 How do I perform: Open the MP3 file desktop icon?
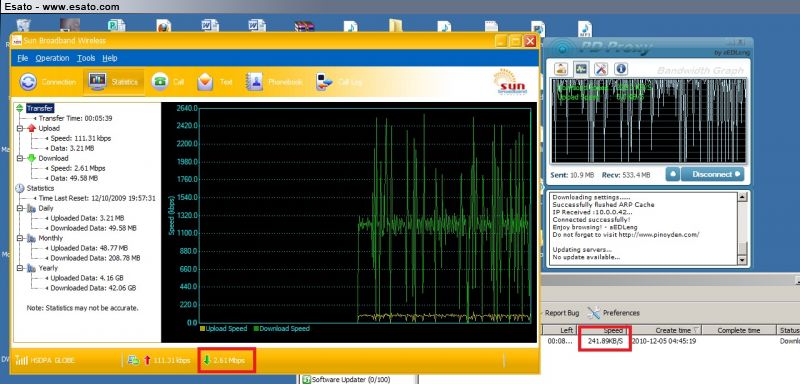click(585, 29)
